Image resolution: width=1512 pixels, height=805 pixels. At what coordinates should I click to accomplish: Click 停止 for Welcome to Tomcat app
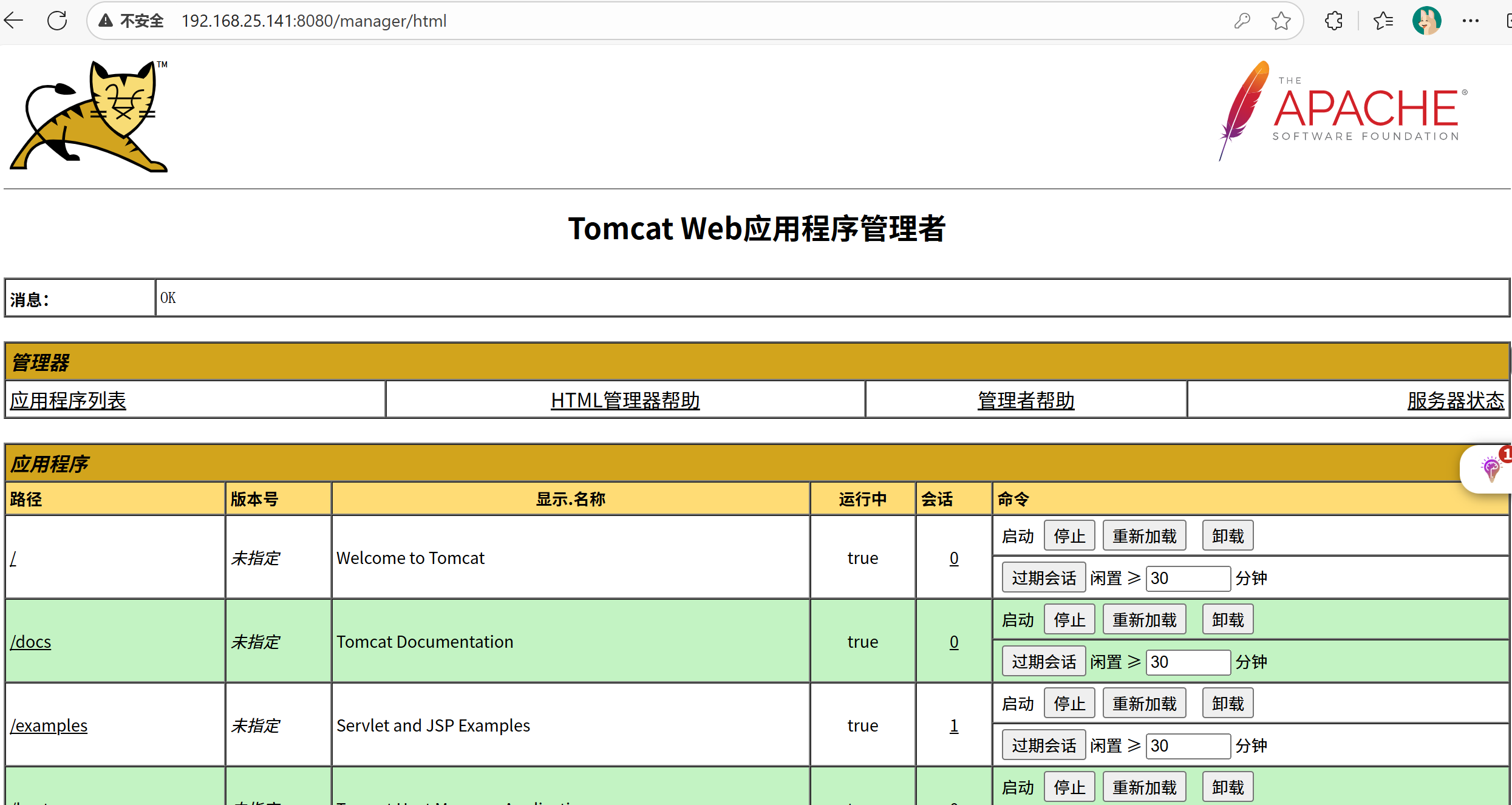[1069, 536]
